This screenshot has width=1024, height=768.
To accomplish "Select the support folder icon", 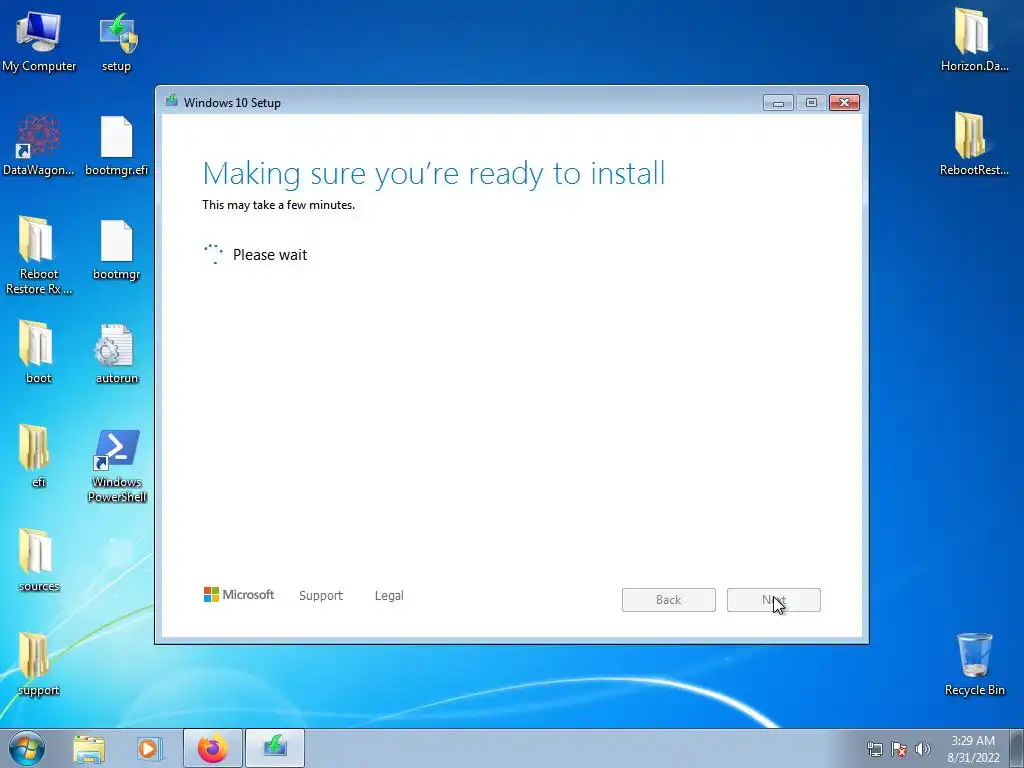I will coord(39,665).
